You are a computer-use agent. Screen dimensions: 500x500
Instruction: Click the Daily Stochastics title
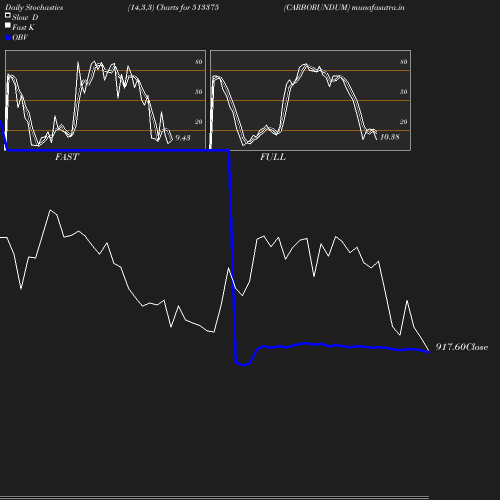click(x=34, y=8)
